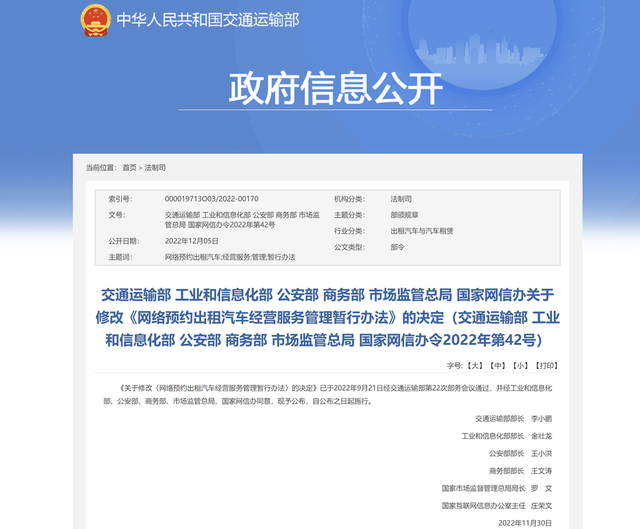Select index number 000019713O03/2022-00170
Image resolution: width=640 pixels, height=529 pixels.
point(211,199)
